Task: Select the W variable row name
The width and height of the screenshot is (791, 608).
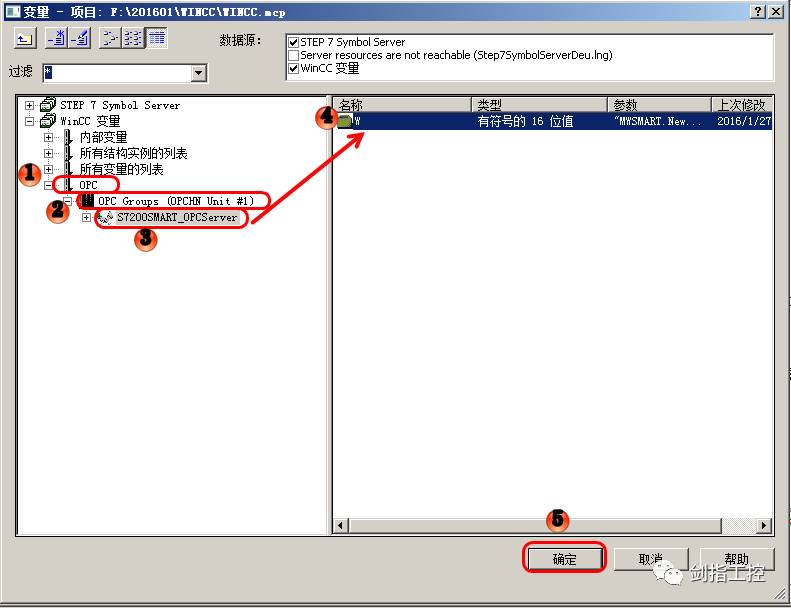Action: click(357, 121)
